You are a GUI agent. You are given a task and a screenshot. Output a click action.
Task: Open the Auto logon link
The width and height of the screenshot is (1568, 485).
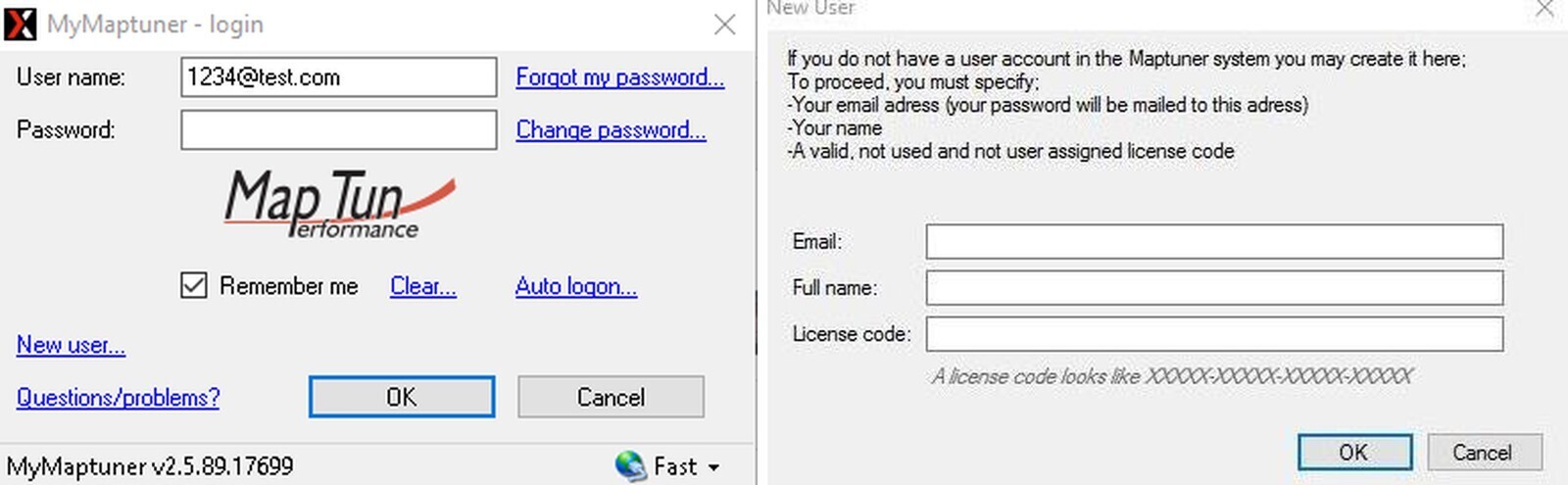click(x=576, y=286)
